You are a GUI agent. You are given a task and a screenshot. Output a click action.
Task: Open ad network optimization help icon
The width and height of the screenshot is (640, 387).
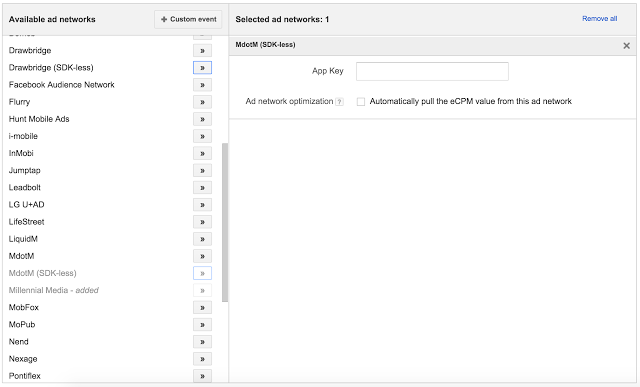click(339, 102)
